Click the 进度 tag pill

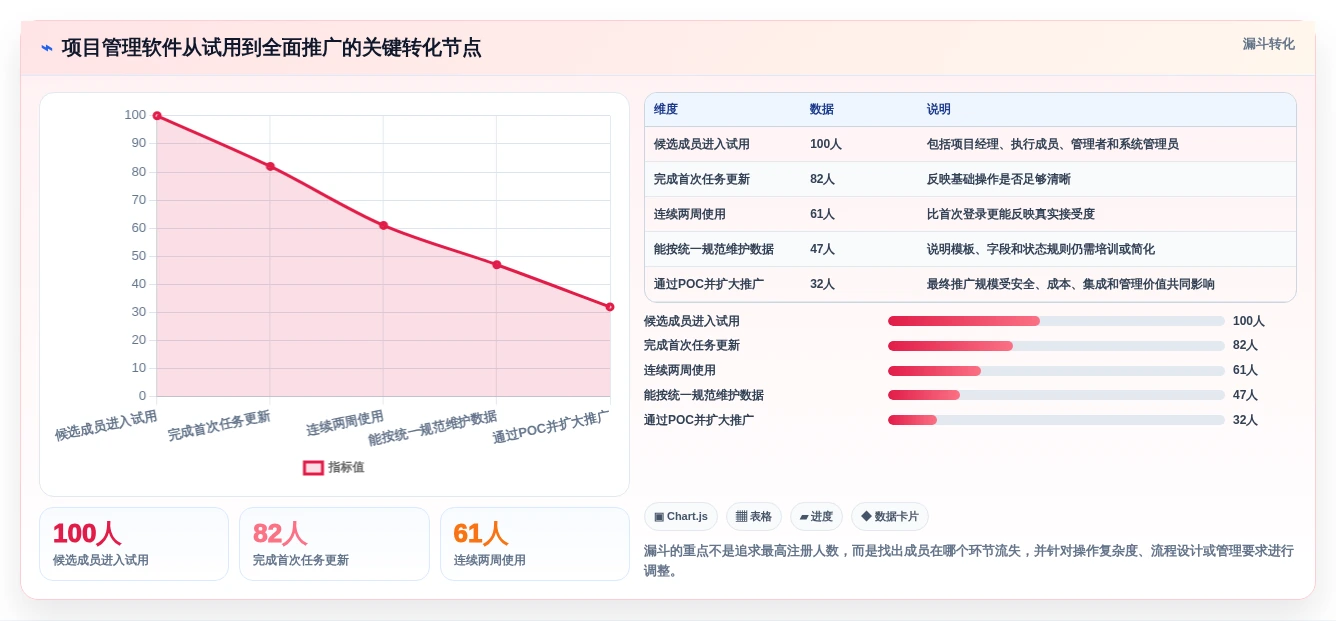point(816,516)
